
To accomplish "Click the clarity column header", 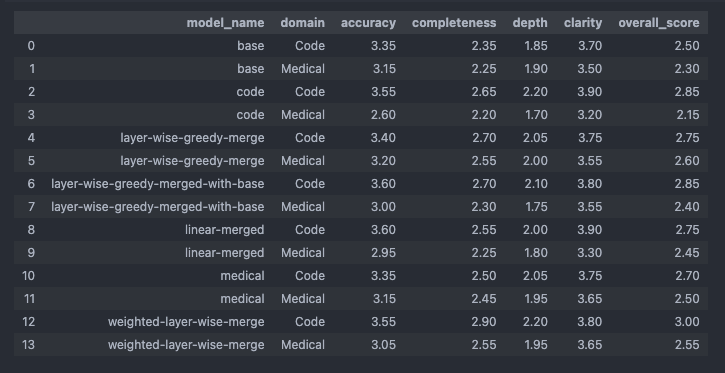I will coord(583,23).
